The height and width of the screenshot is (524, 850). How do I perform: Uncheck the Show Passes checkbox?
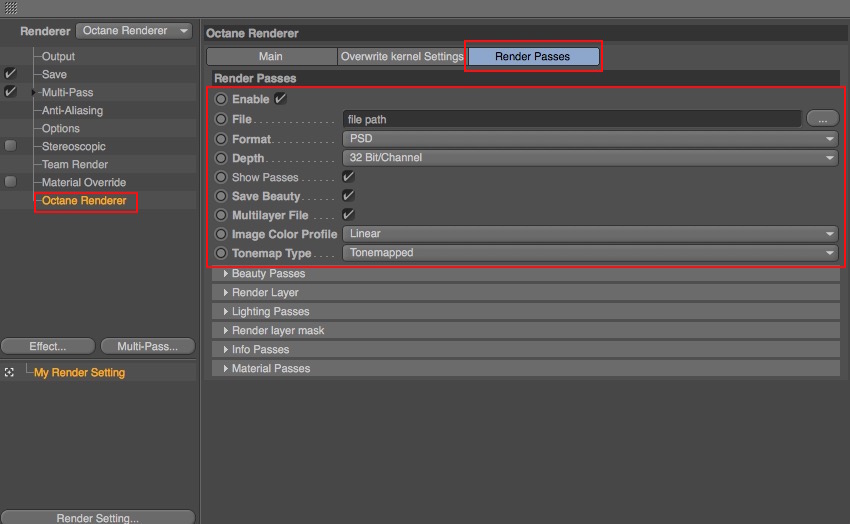[x=348, y=177]
